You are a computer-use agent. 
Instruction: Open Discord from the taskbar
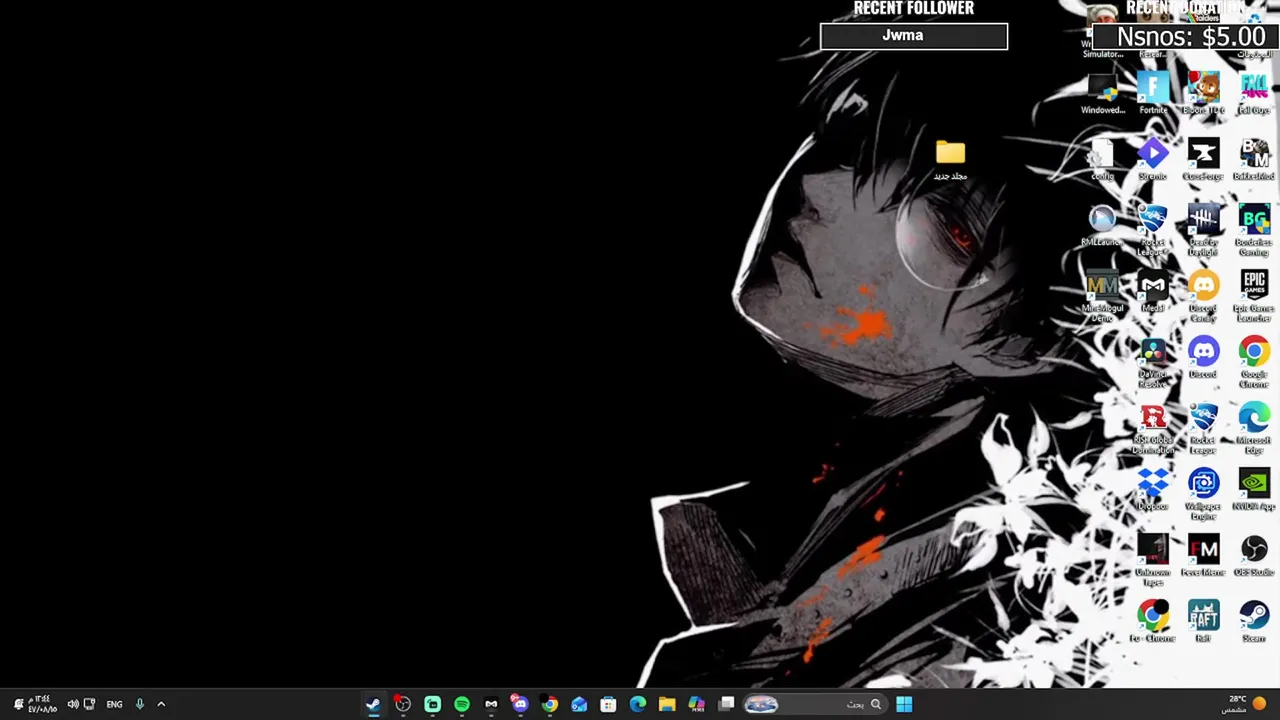[520, 704]
